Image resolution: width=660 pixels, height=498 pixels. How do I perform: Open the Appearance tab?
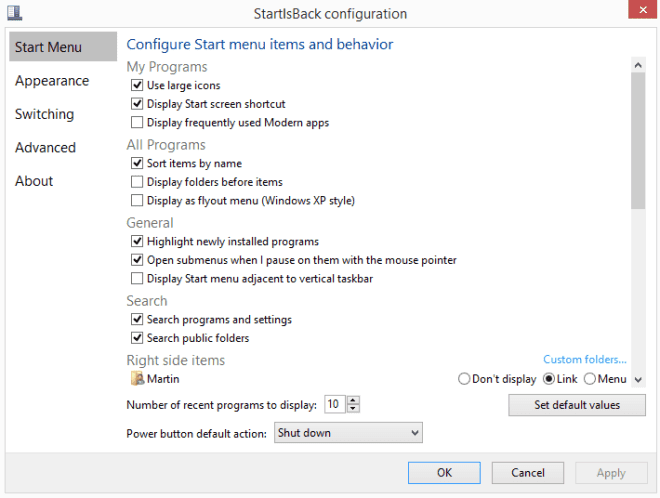(x=52, y=80)
